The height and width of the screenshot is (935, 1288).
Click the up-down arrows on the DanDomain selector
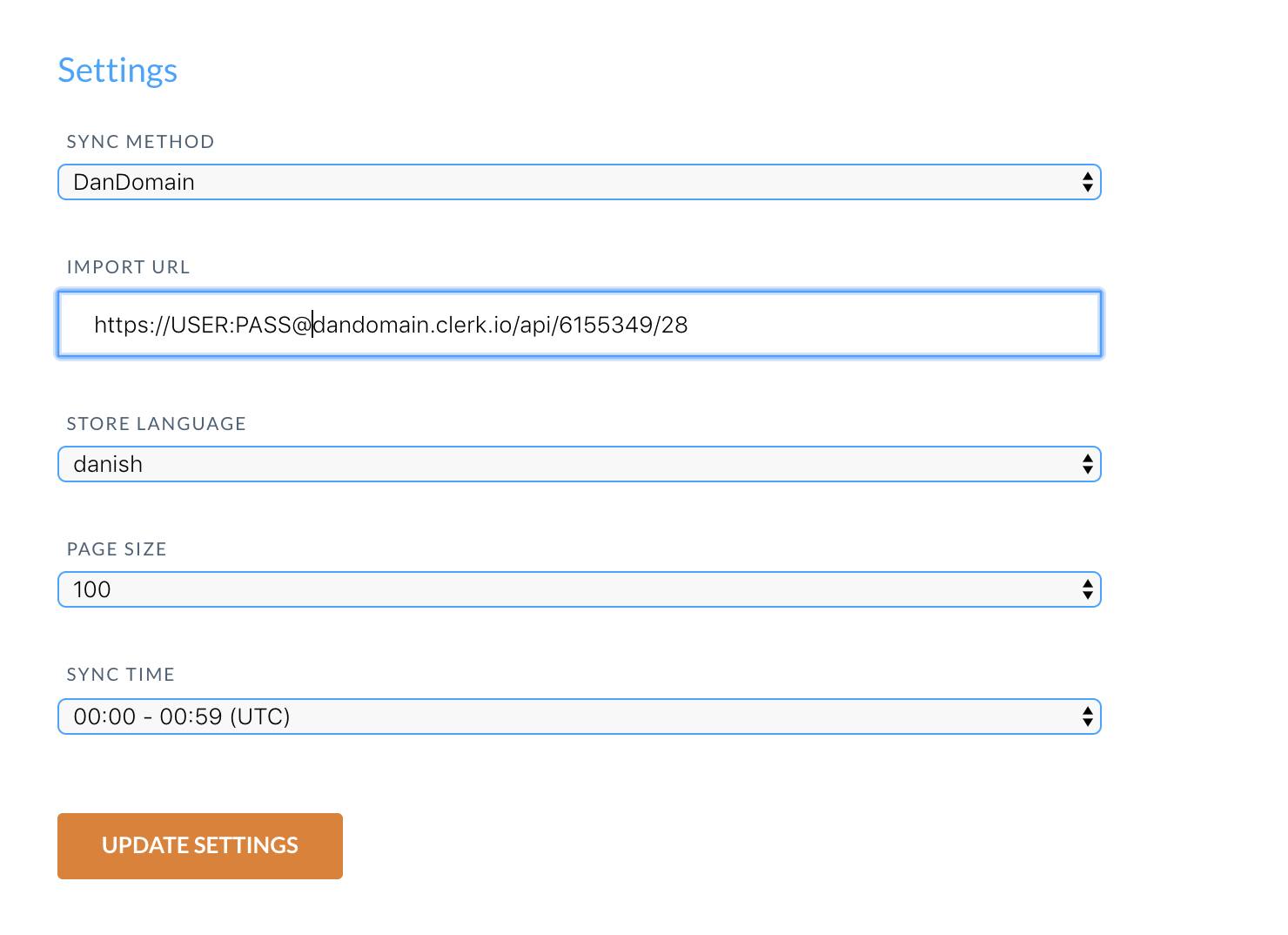point(1087,182)
